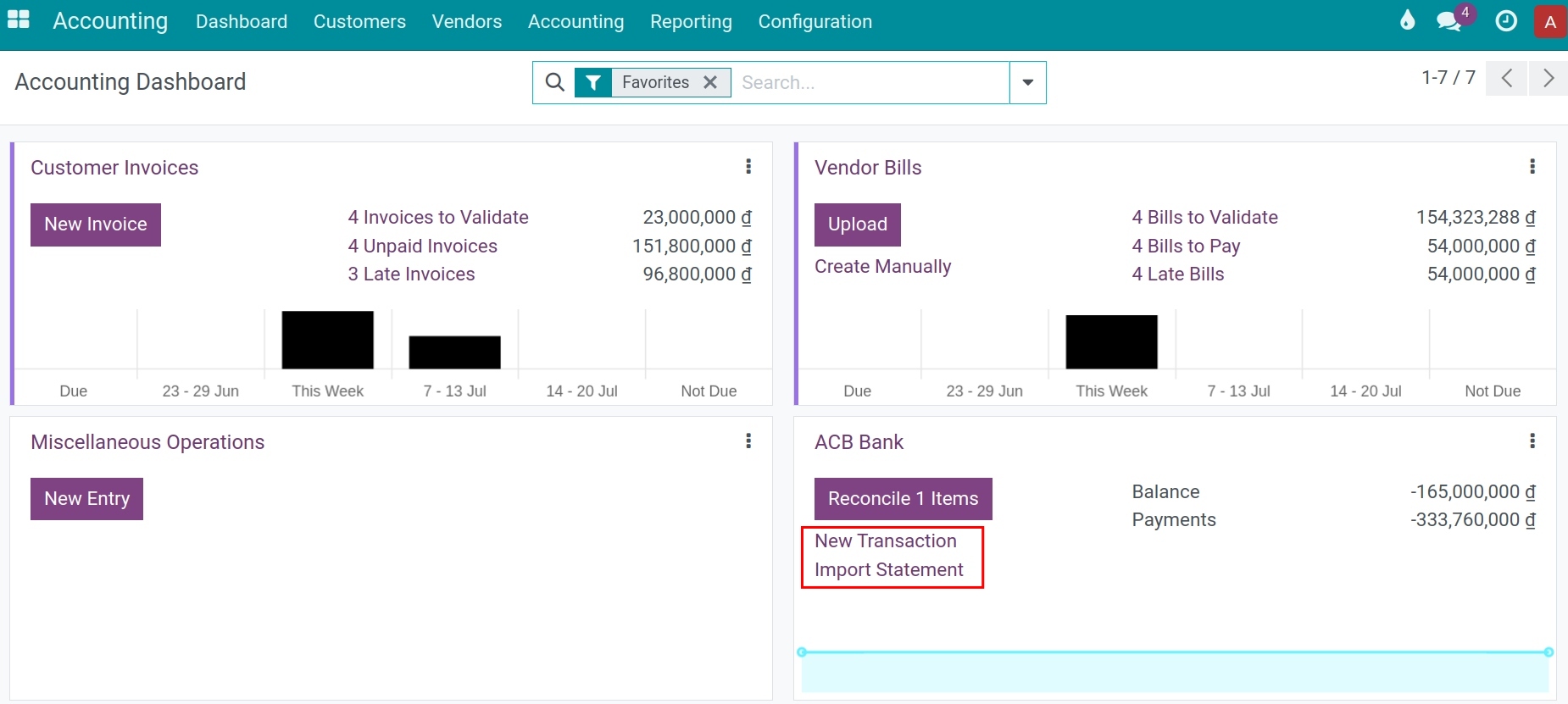
Task: Open 4 Unpaid Invoices
Action: (423, 247)
